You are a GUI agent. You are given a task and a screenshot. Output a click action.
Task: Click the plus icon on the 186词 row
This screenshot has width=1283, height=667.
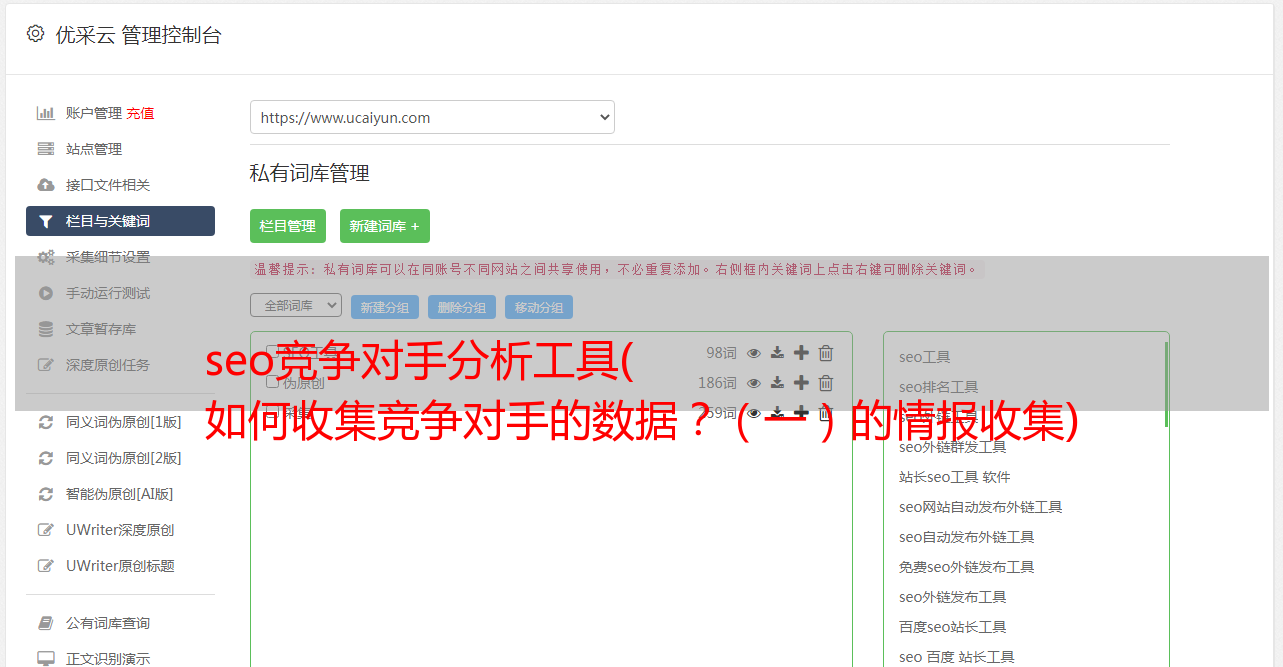pyautogui.click(x=801, y=383)
